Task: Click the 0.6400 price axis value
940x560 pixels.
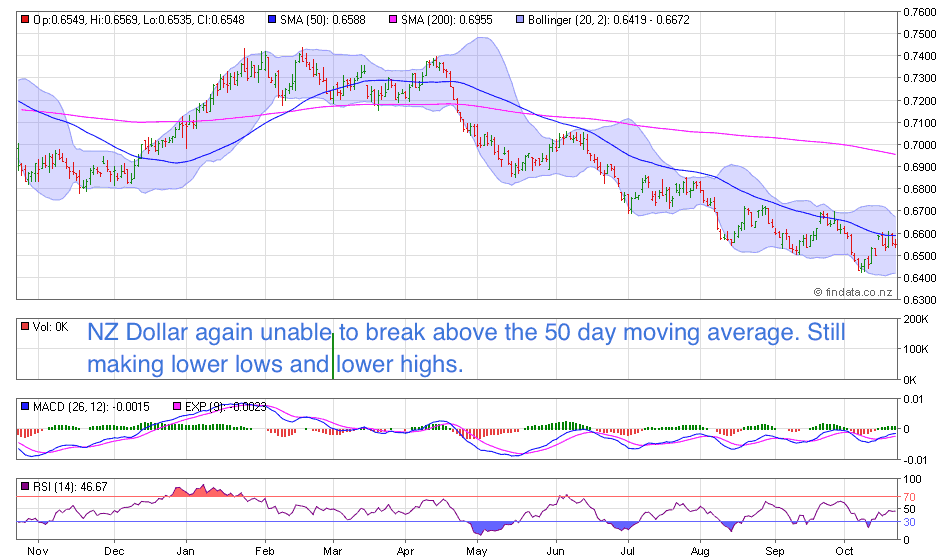Action: (x=920, y=278)
